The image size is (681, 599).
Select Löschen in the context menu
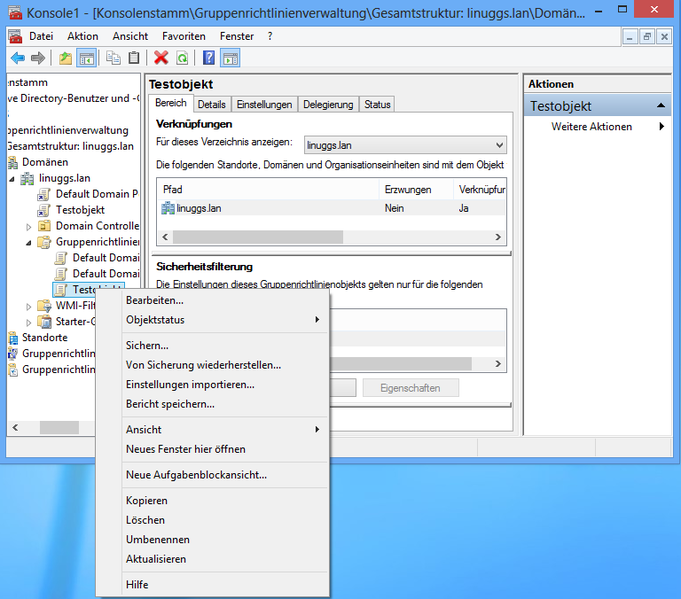click(x=145, y=520)
